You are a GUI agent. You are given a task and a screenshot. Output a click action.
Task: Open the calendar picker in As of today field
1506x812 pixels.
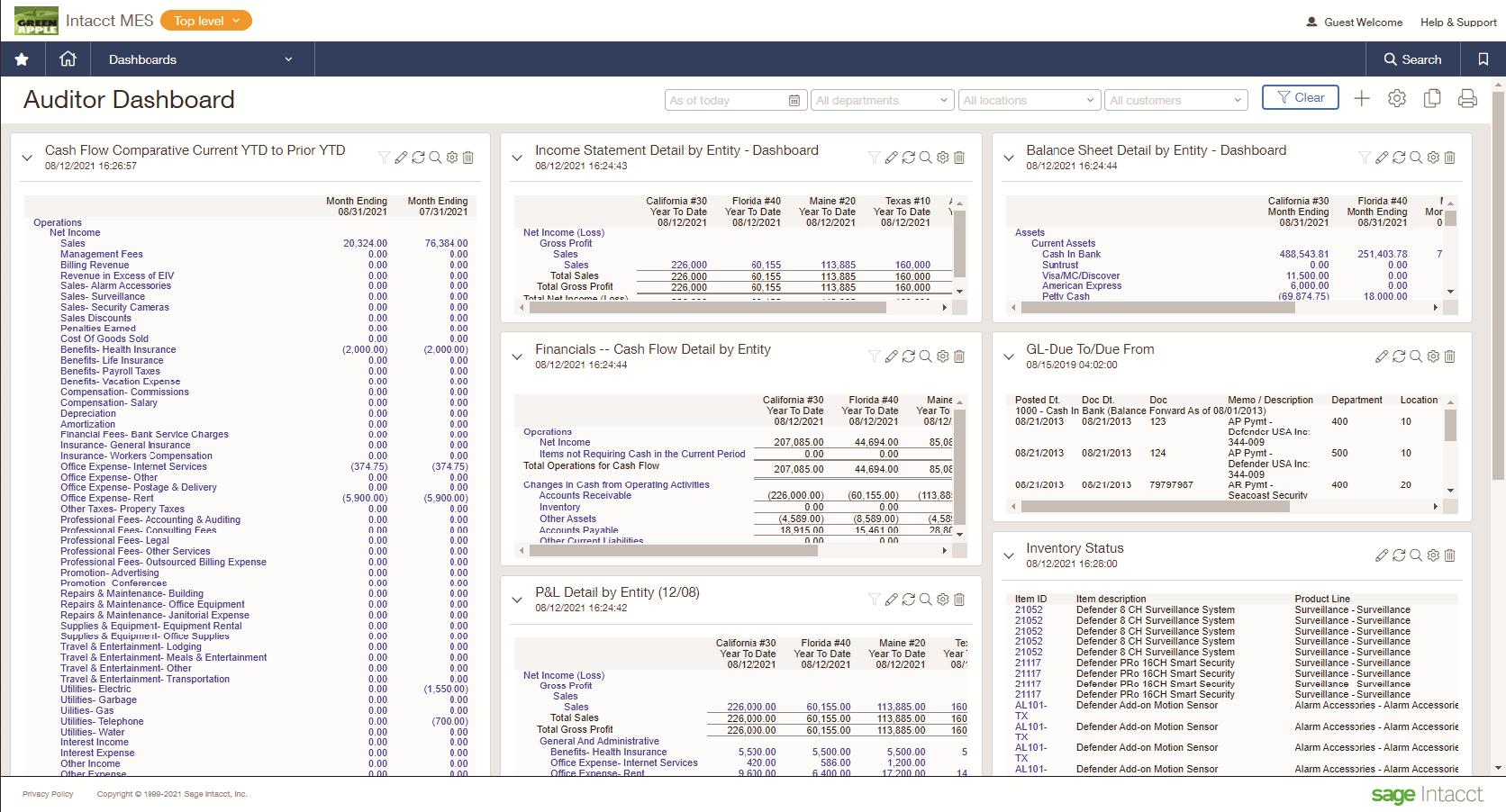pyautogui.click(x=794, y=101)
